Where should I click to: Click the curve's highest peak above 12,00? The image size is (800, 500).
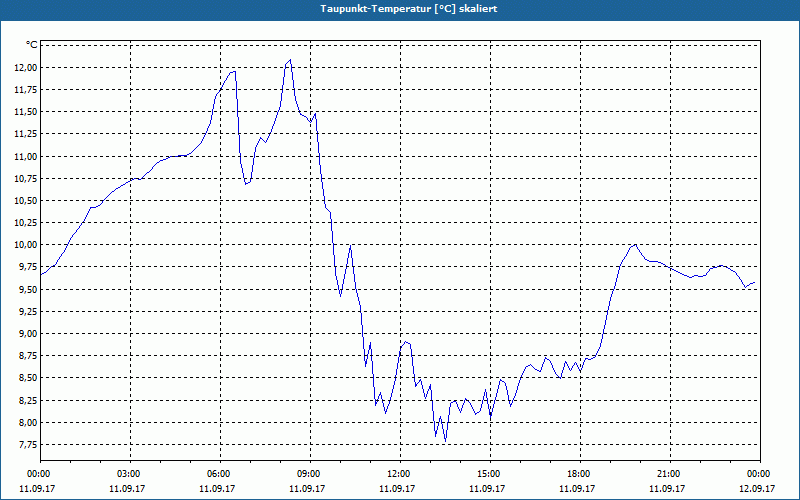(x=290, y=60)
